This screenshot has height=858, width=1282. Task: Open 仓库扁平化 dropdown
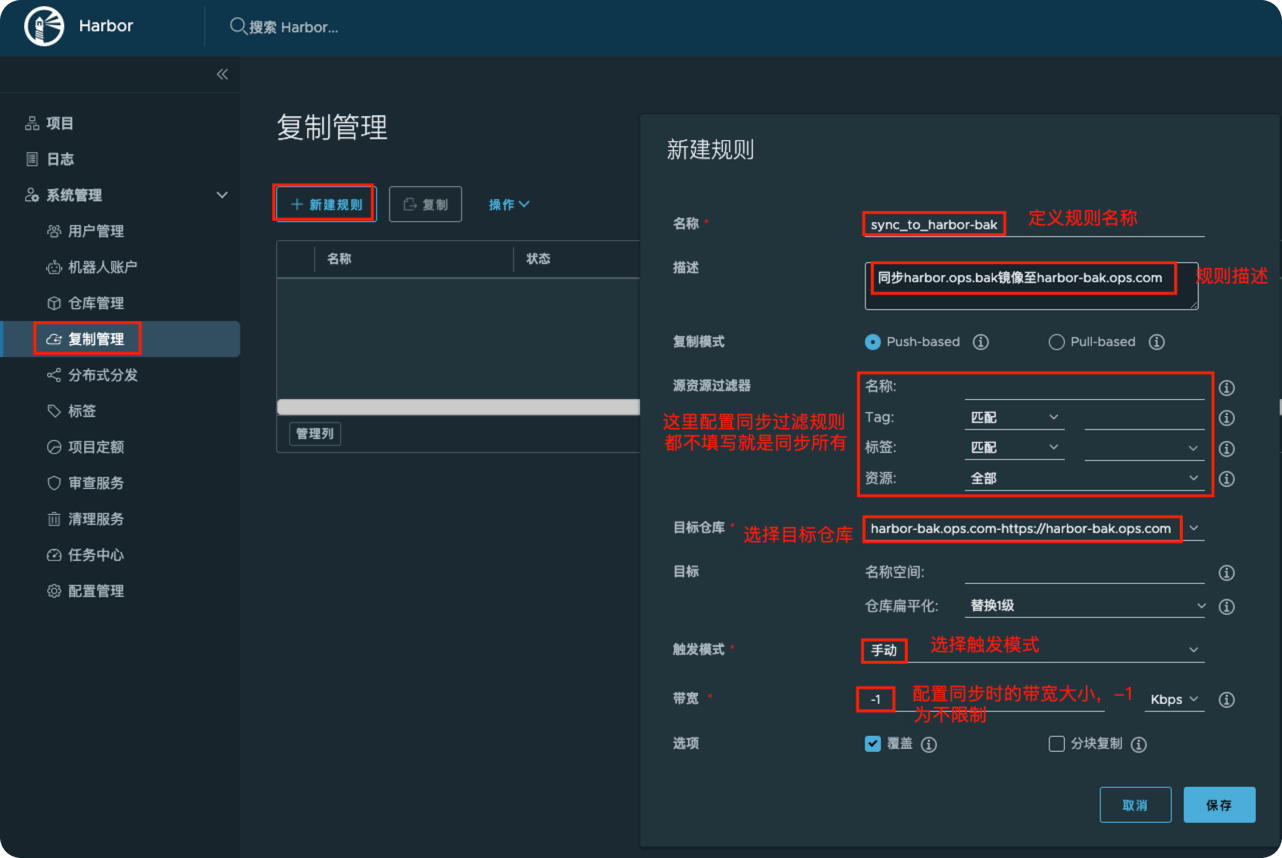pos(1087,605)
